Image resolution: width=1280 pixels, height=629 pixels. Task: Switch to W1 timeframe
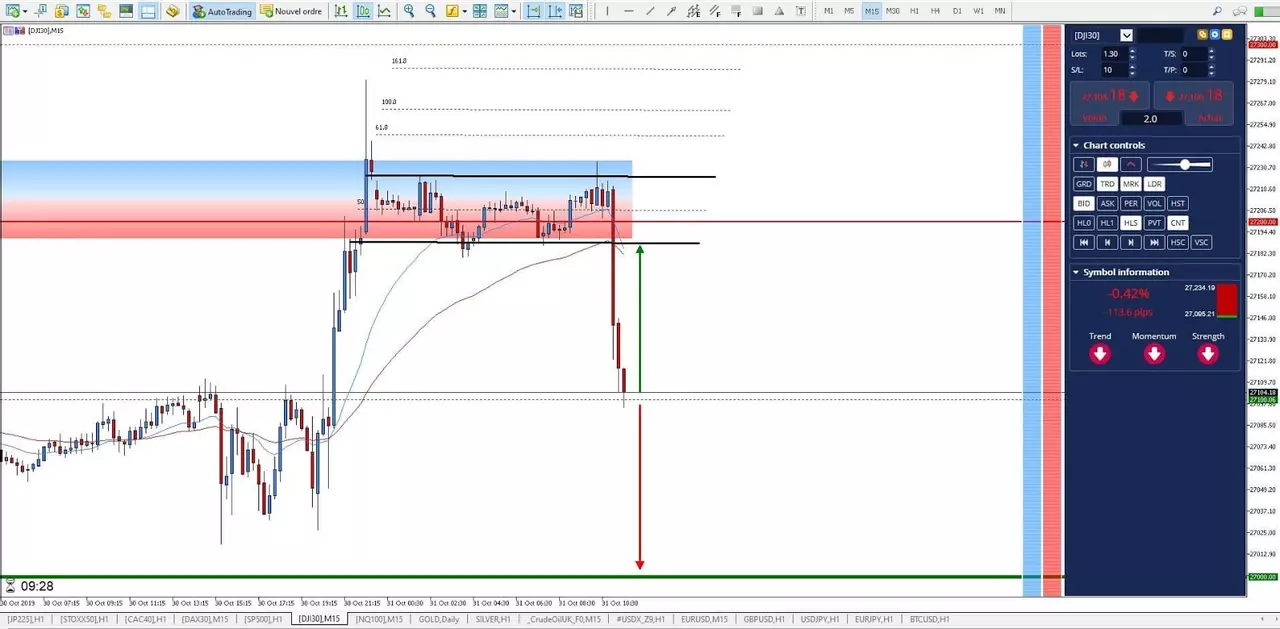tap(978, 11)
